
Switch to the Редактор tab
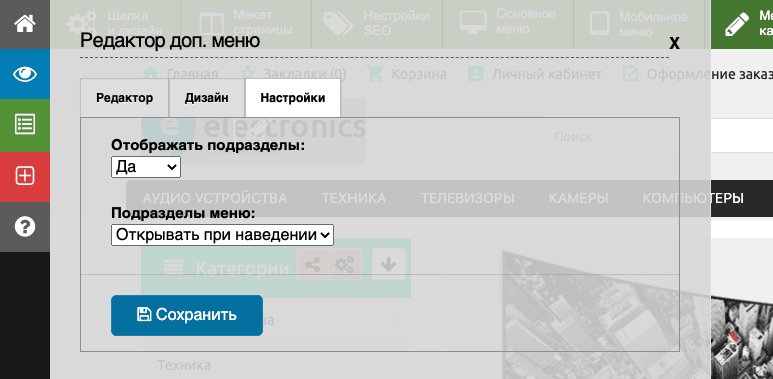(x=124, y=98)
